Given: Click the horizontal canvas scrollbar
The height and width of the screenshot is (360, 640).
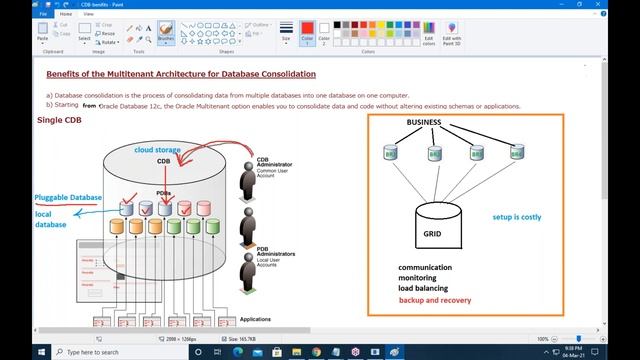Looking at the screenshot, I should 174,330.
